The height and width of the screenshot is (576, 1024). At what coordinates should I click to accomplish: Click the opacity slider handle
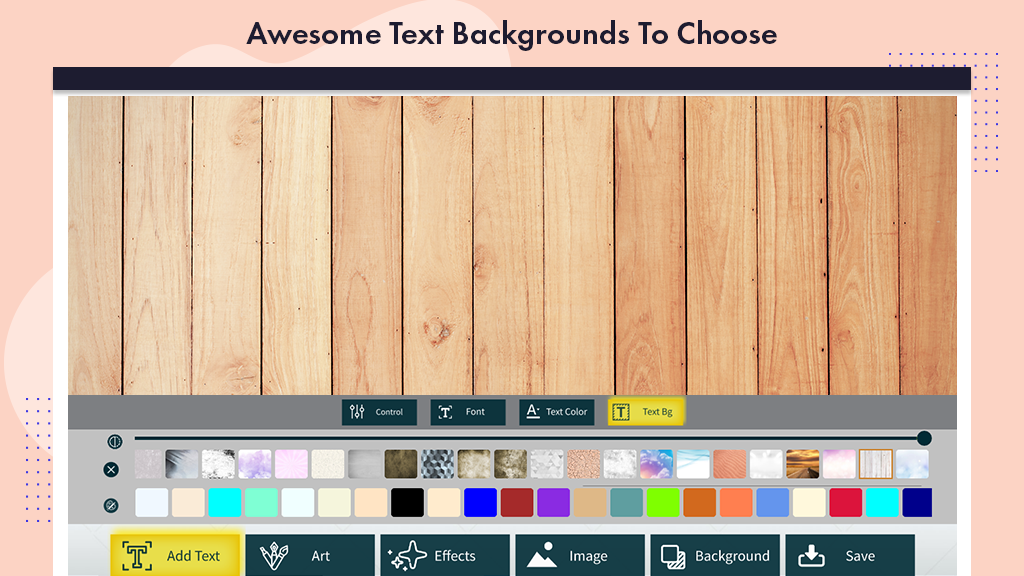pos(923,438)
